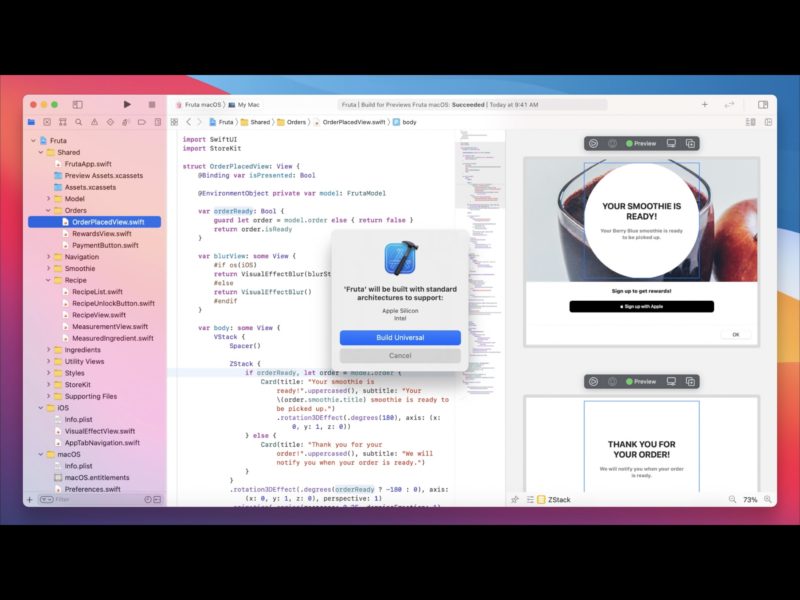The image size is (800, 600).
Task: Open the Orders segment of jump bar
Action: click(x=292, y=122)
